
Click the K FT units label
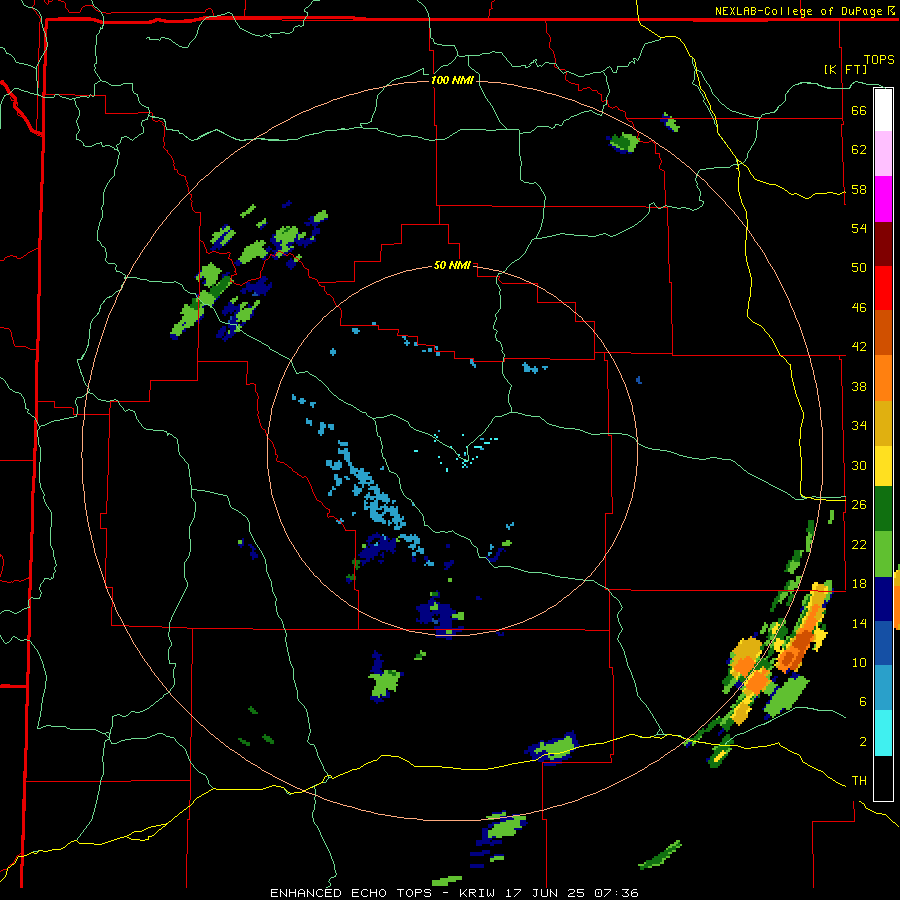tap(845, 69)
